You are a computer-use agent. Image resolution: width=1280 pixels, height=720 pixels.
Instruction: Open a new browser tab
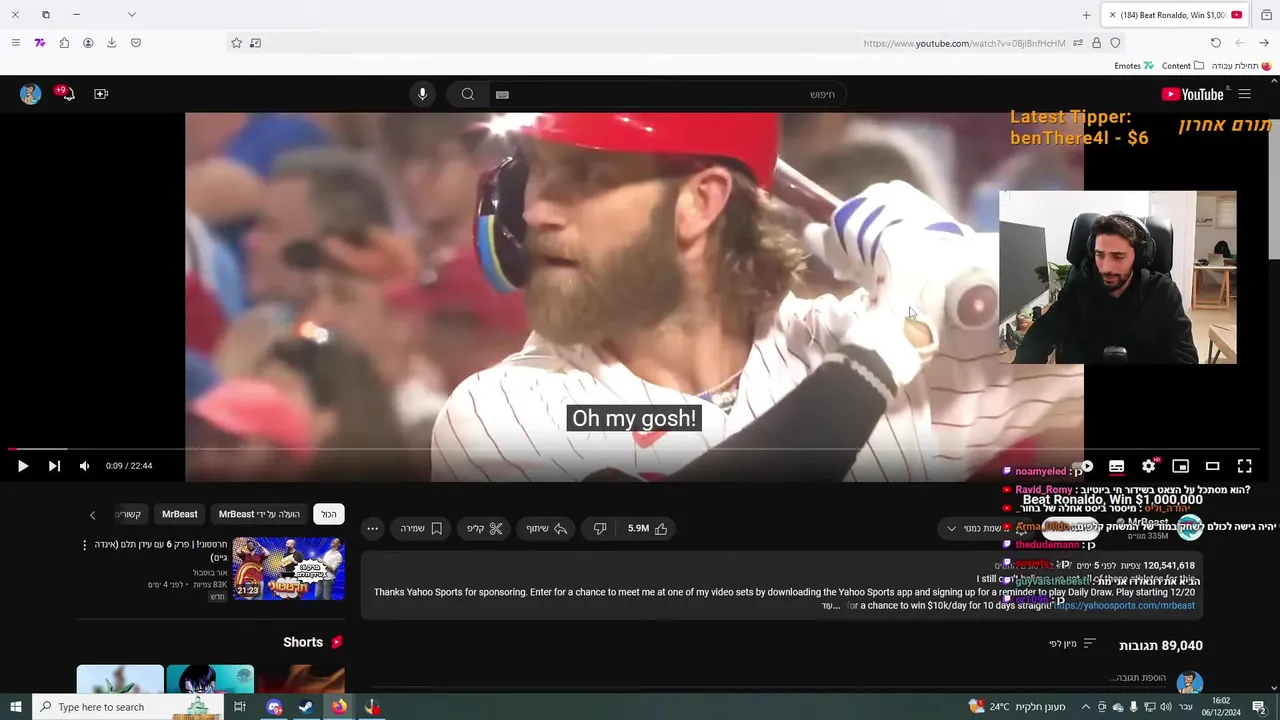coord(1086,15)
